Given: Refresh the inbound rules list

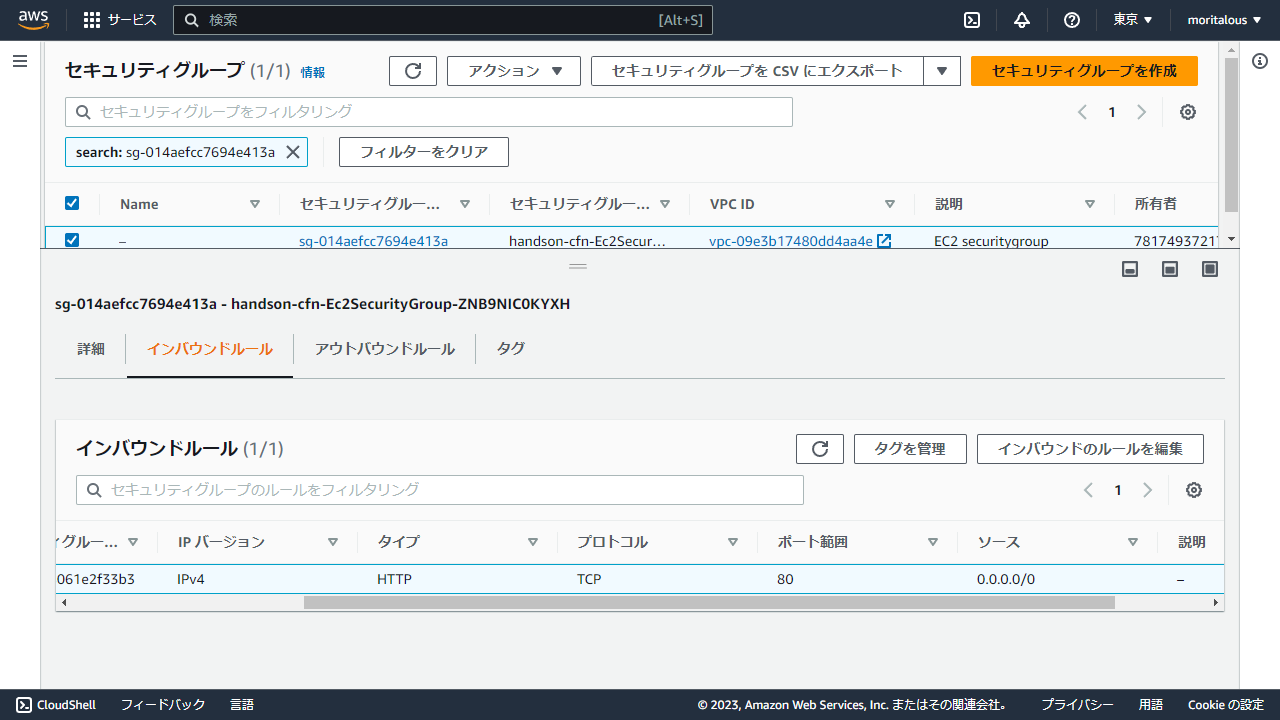Looking at the screenshot, I should (820, 449).
